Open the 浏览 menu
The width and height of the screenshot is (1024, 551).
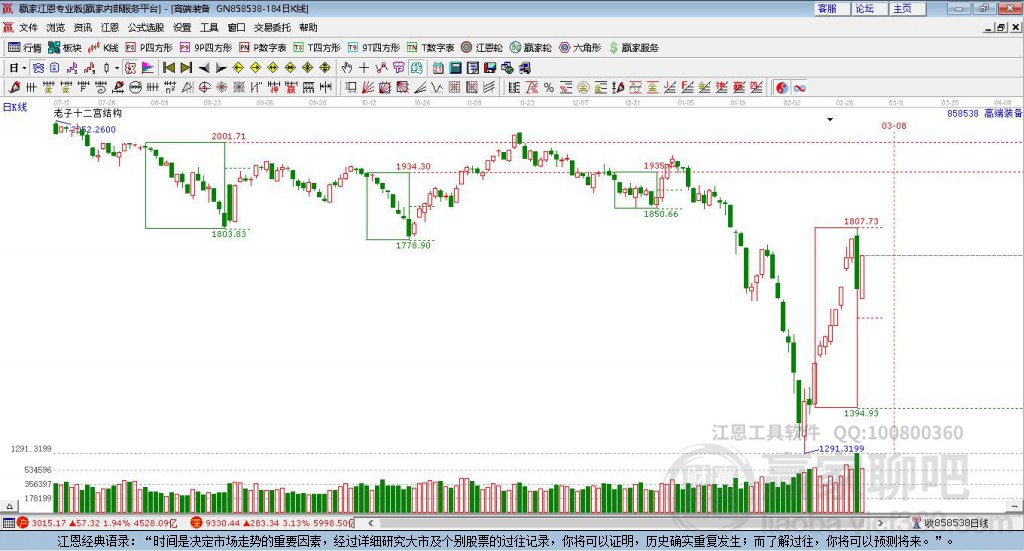pyautogui.click(x=56, y=27)
